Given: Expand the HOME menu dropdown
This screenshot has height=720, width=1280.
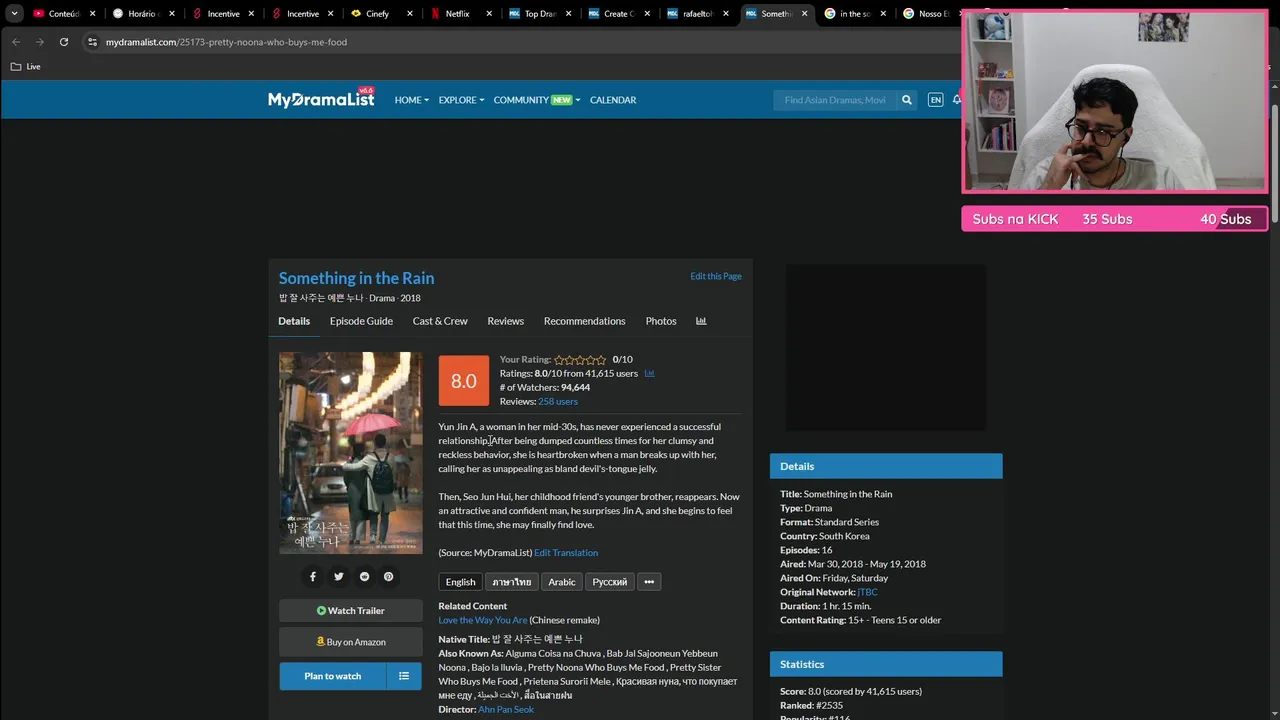Looking at the screenshot, I should click(x=411, y=100).
